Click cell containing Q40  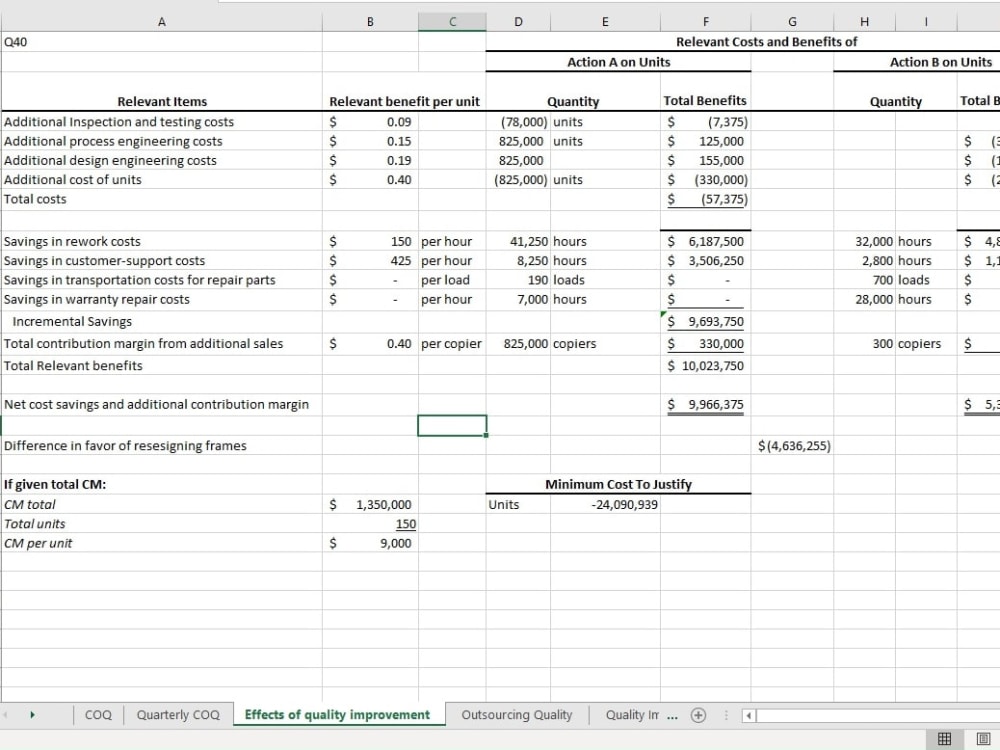[162, 42]
